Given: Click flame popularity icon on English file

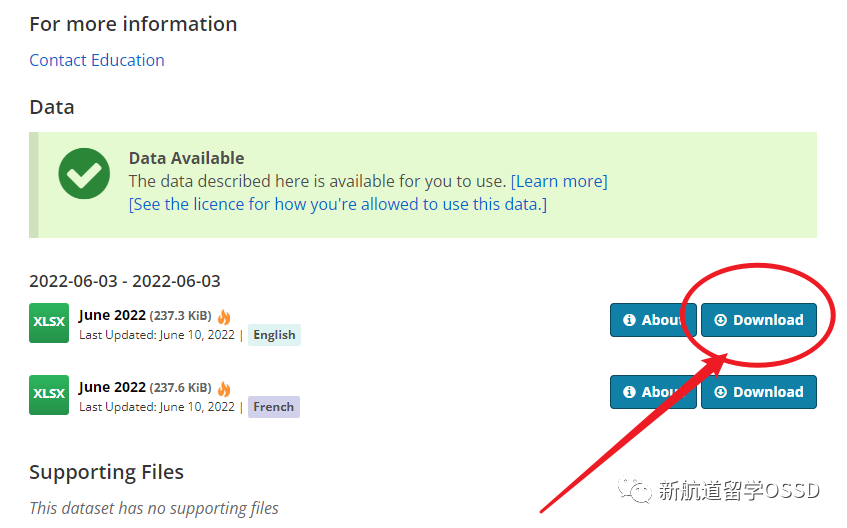Looking at the screenshot, I should pyautogui.click(x=224, y=316).
